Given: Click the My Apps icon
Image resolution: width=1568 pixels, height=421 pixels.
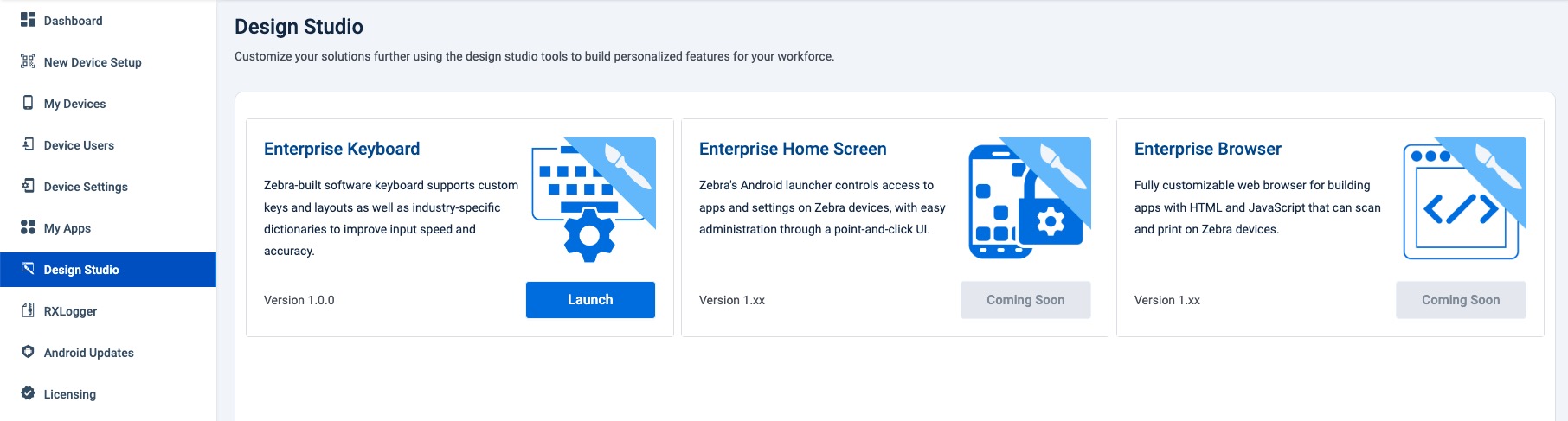Looking at the screenshot, I should coord(28,227).
